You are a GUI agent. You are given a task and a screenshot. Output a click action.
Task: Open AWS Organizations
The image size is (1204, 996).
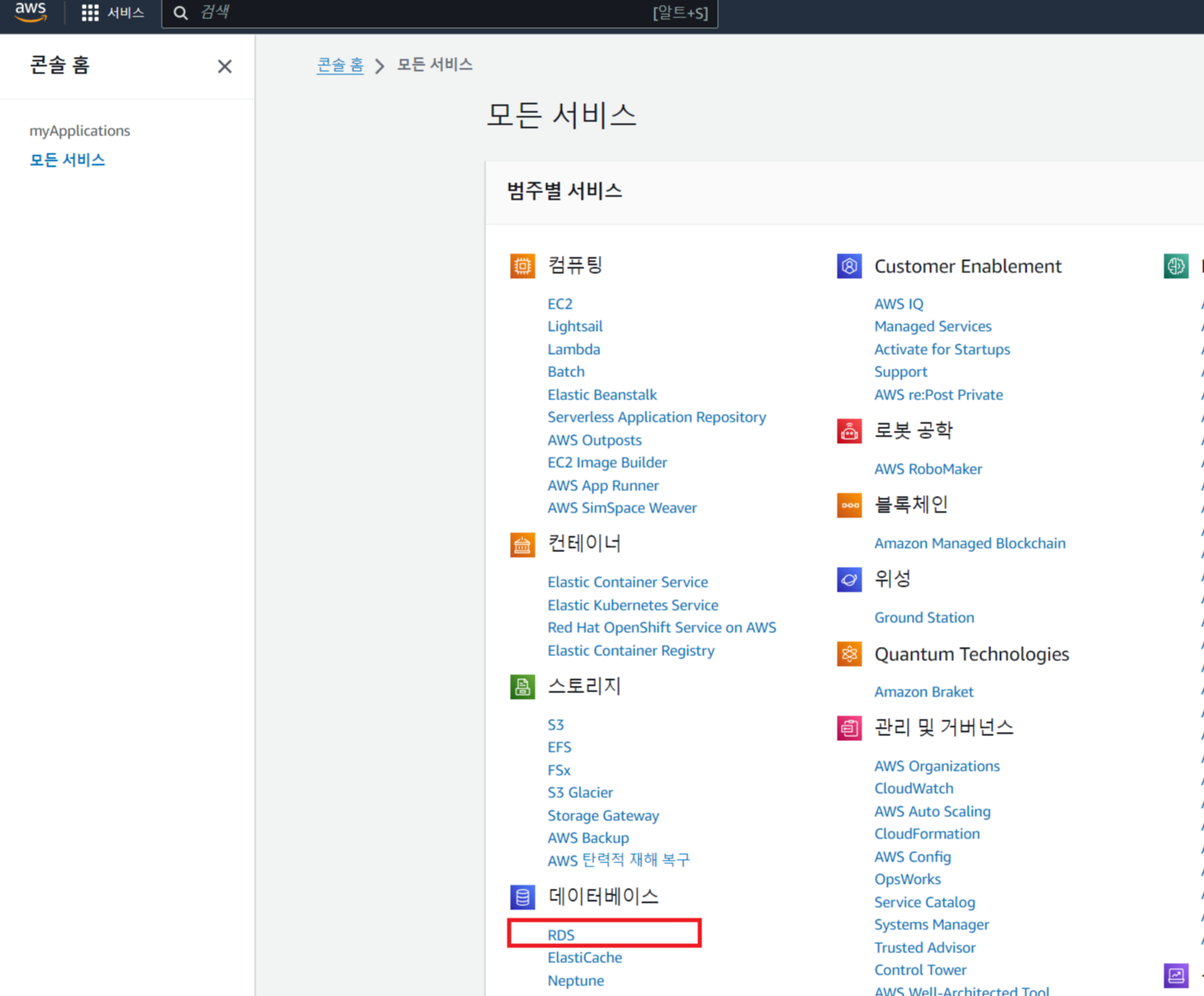click(x=937, y=766)
